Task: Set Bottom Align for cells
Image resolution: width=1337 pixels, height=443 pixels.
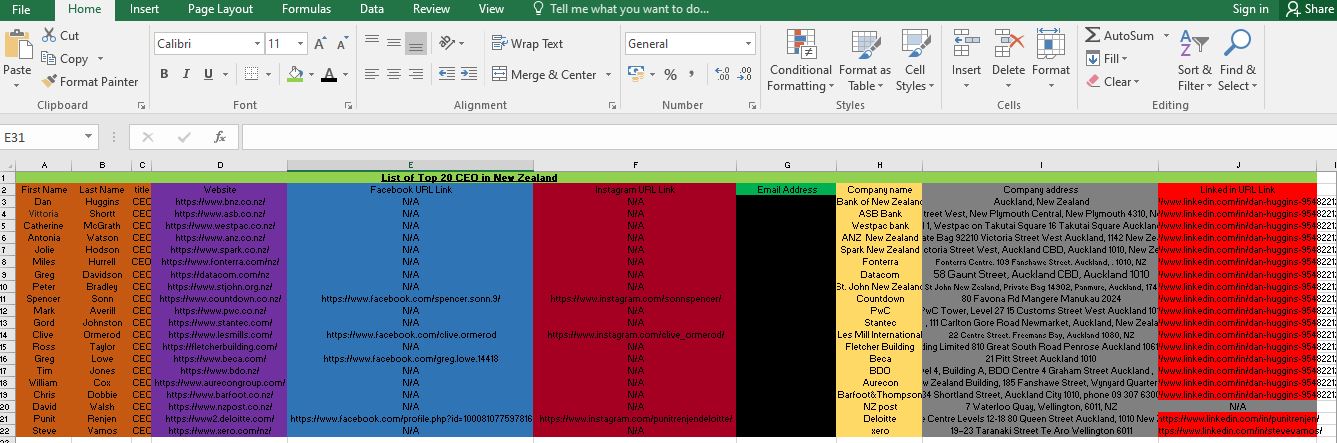Action: (416, 44)
